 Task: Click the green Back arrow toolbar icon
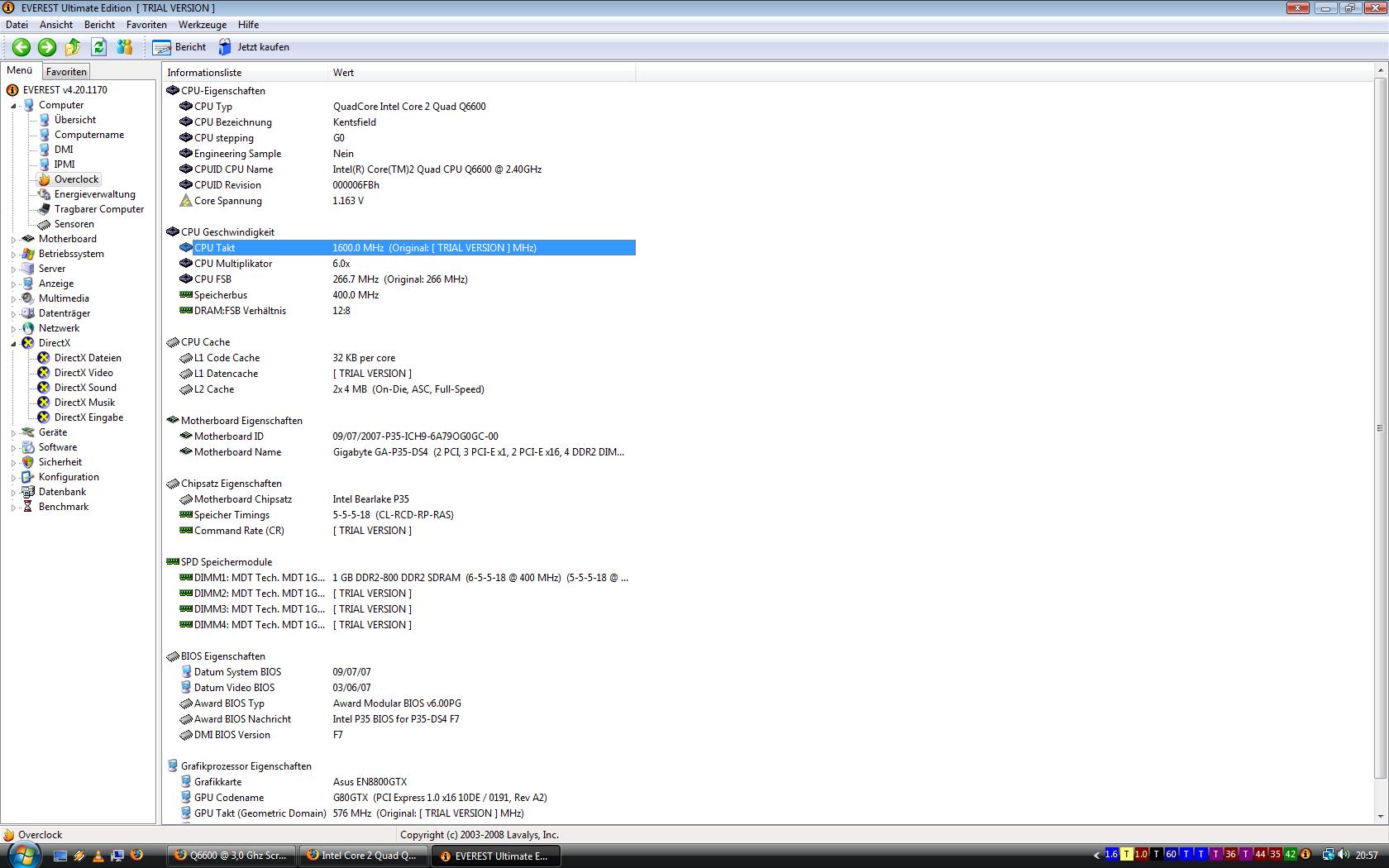[21, 47]
